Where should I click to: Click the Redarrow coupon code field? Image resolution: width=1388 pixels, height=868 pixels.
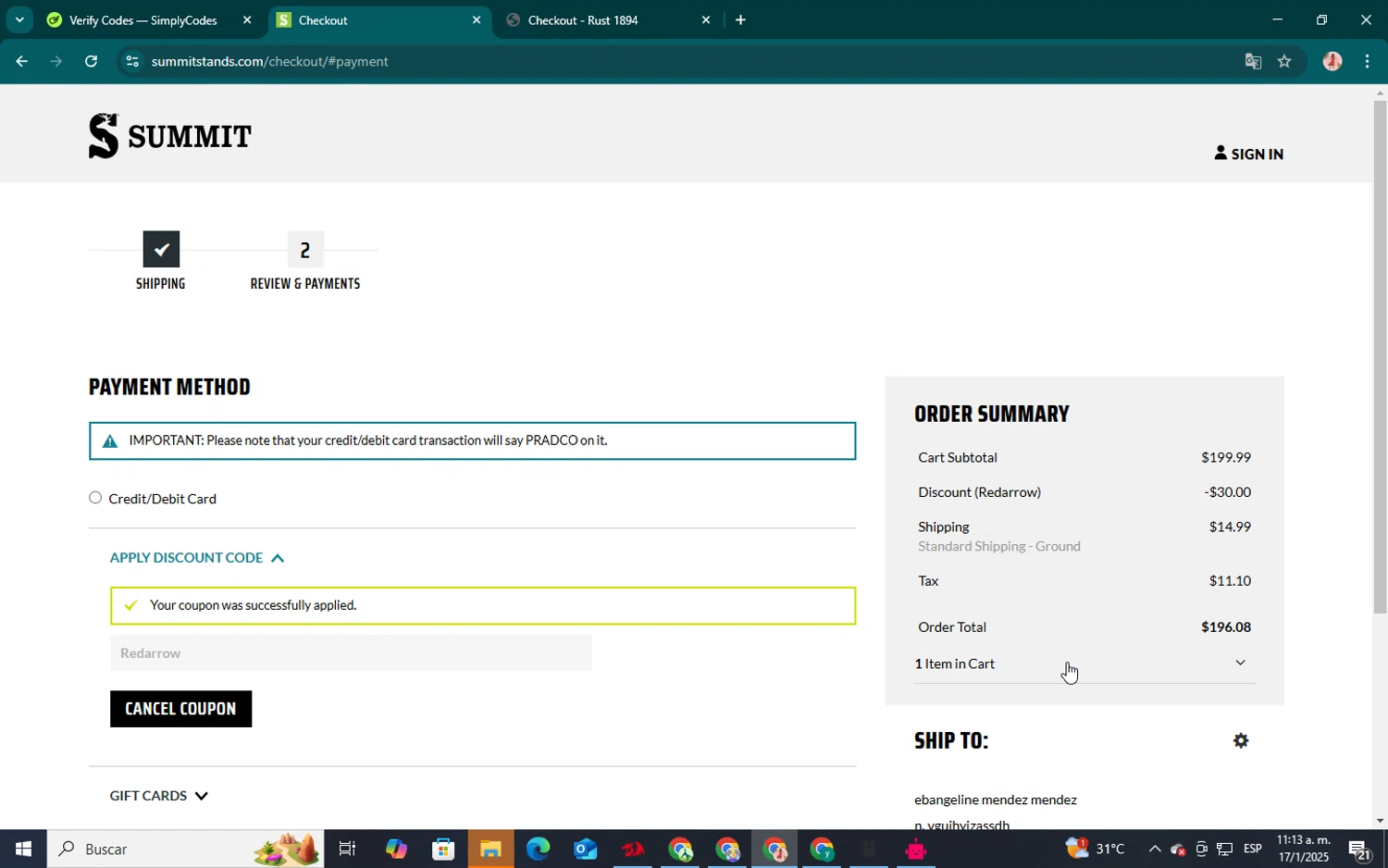click(351, 652)
